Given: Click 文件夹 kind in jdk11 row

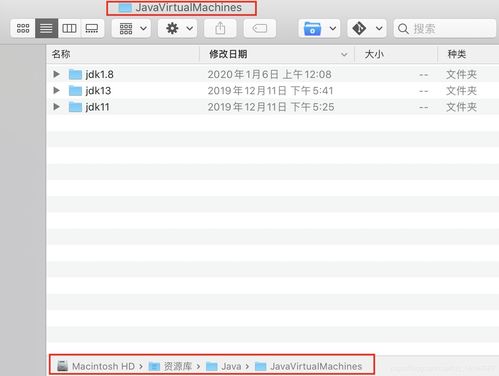Looking at the screenshot, I should point(461,107).
